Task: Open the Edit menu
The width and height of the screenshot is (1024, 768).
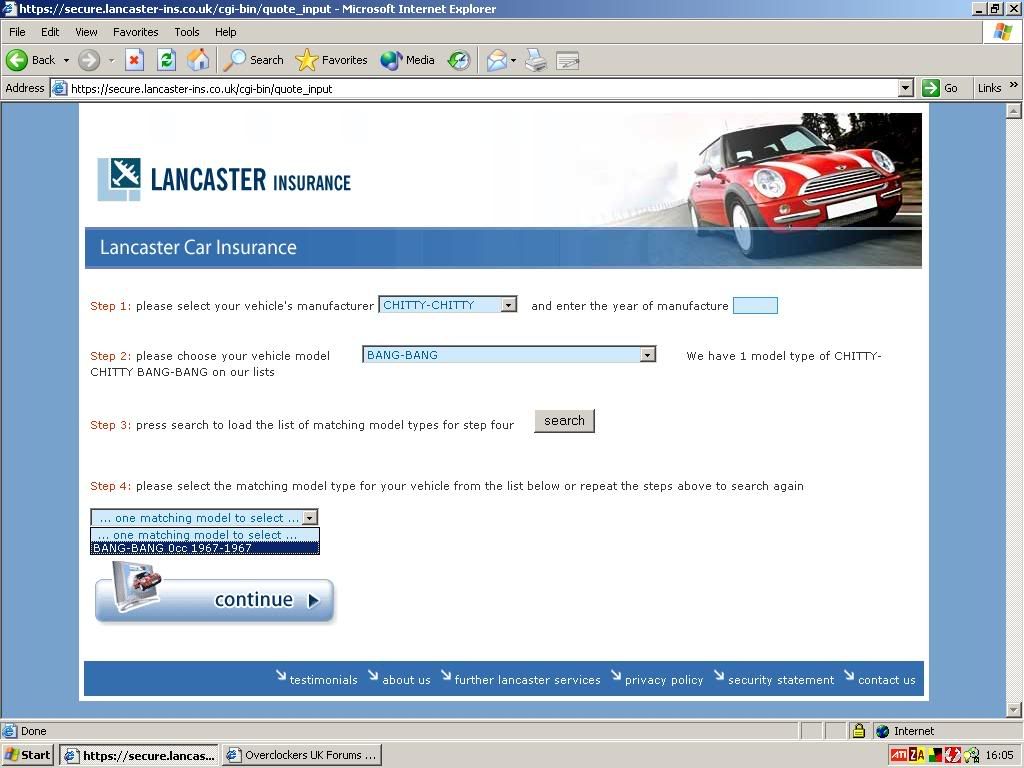Action: tap(50, 32)
